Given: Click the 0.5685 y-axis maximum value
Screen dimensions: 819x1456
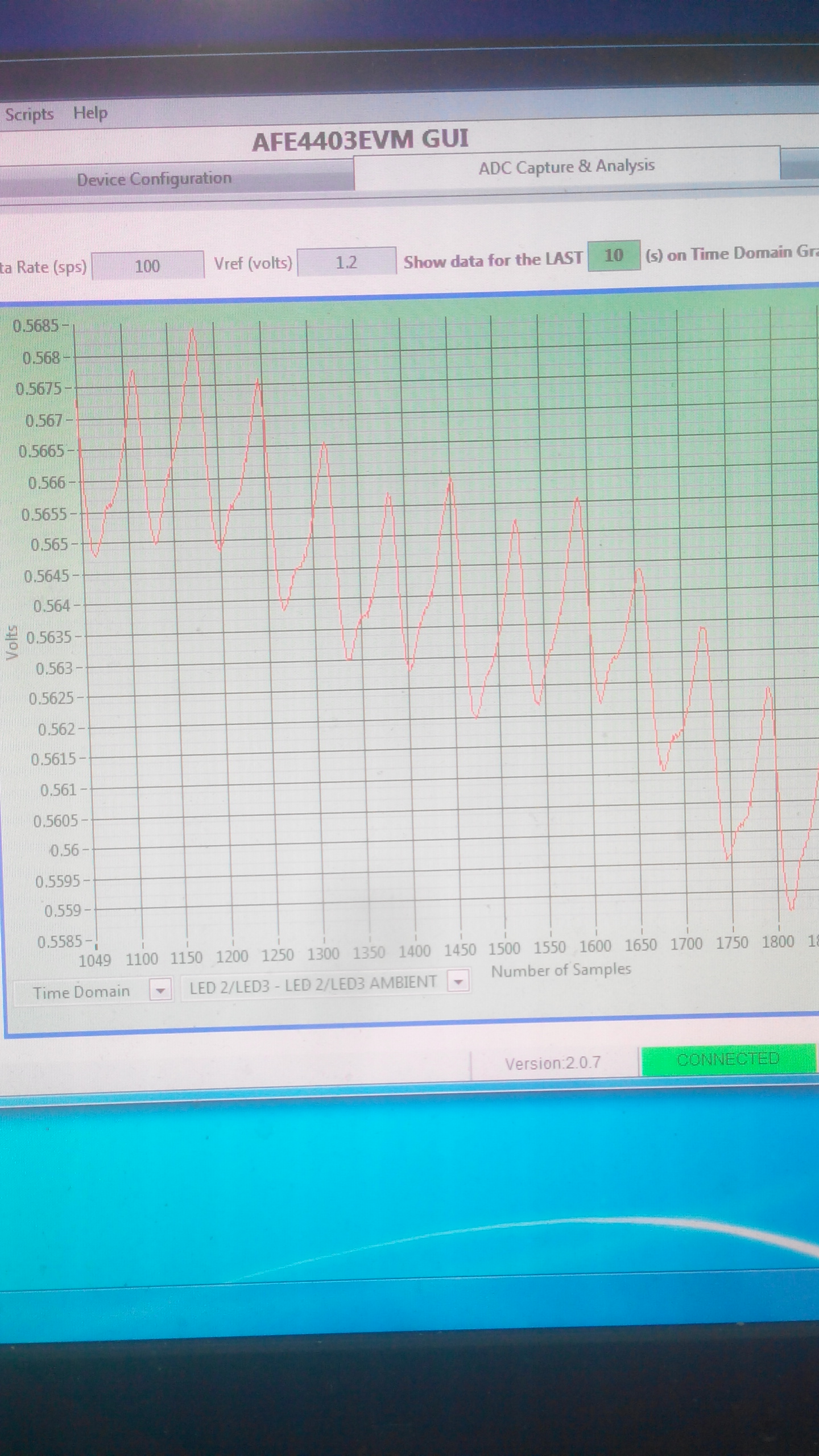Looking at the screenshot, I should pyautogui.click(x=36, y=326).
